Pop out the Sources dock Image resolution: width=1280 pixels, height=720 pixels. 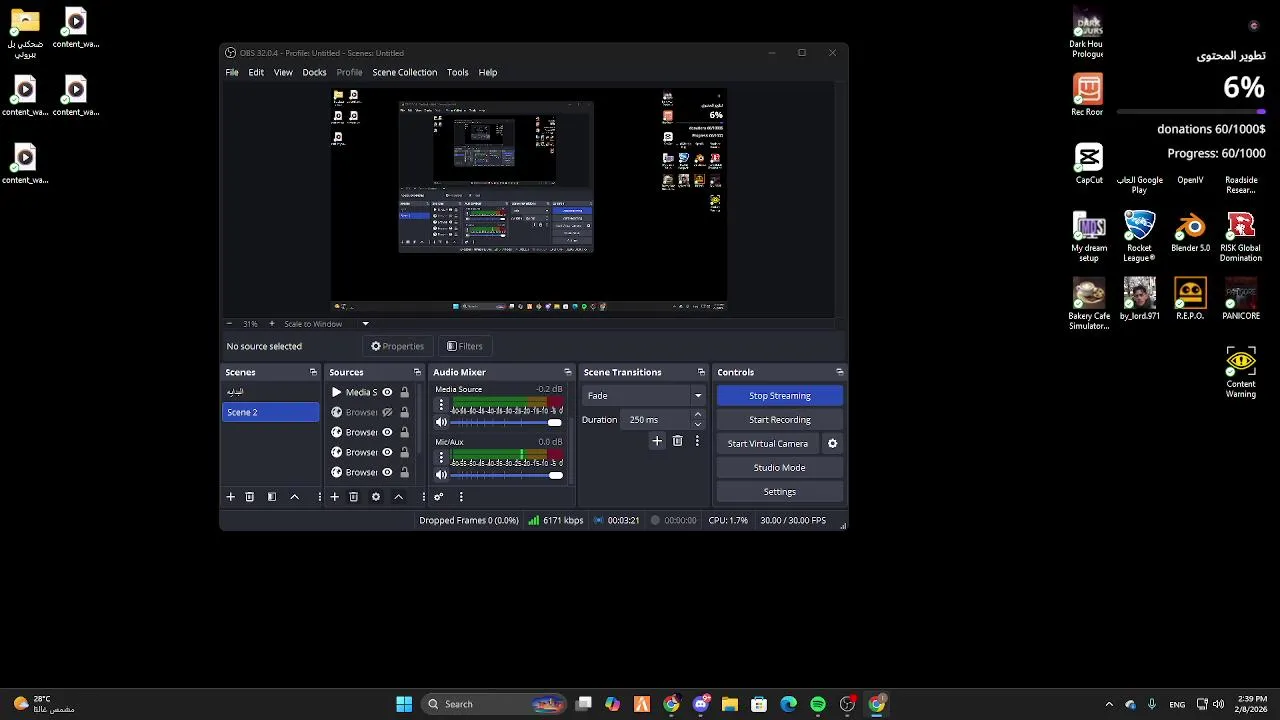click(417, 372)
